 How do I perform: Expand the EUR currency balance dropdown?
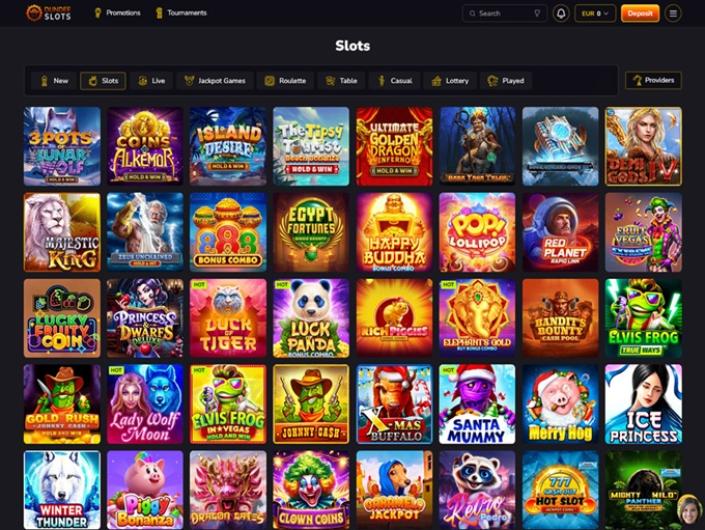click(x=595, y=13)
